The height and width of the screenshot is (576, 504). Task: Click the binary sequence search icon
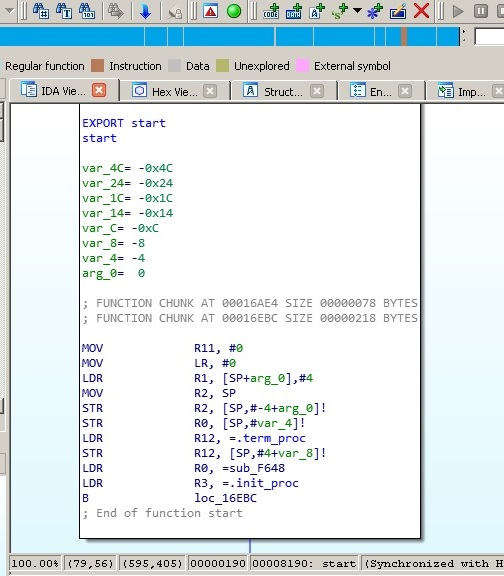tap(87, 11)
